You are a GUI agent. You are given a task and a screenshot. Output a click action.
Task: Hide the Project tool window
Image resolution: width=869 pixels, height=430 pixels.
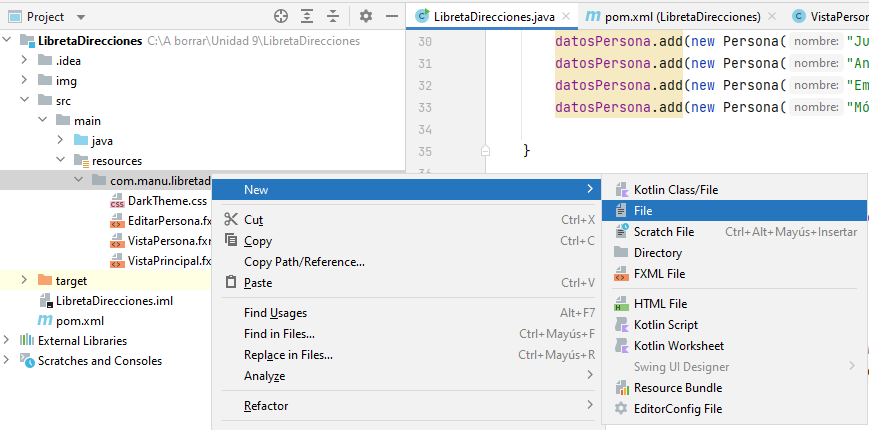pos(392,17)
